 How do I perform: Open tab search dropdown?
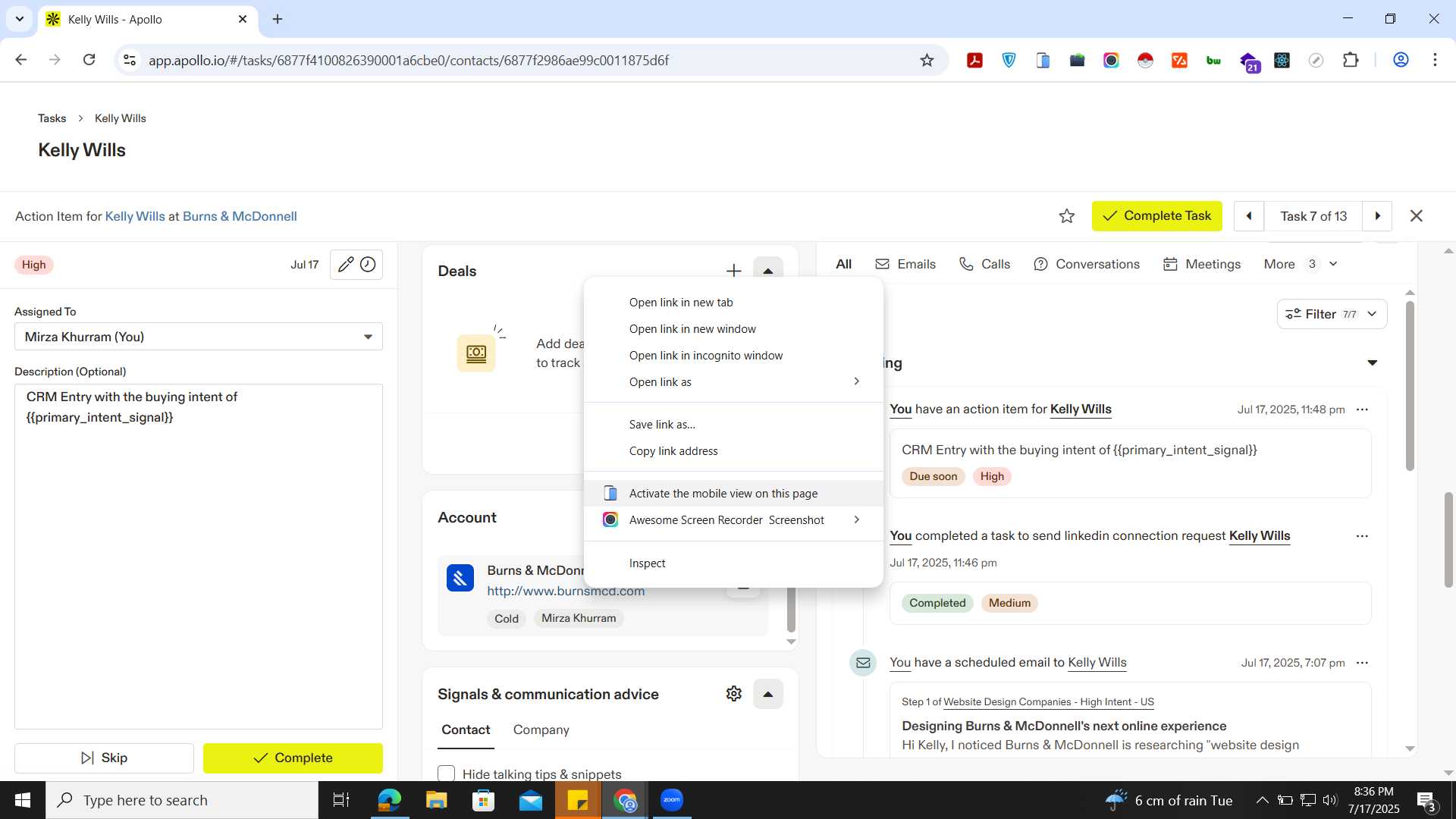[19, 19]
